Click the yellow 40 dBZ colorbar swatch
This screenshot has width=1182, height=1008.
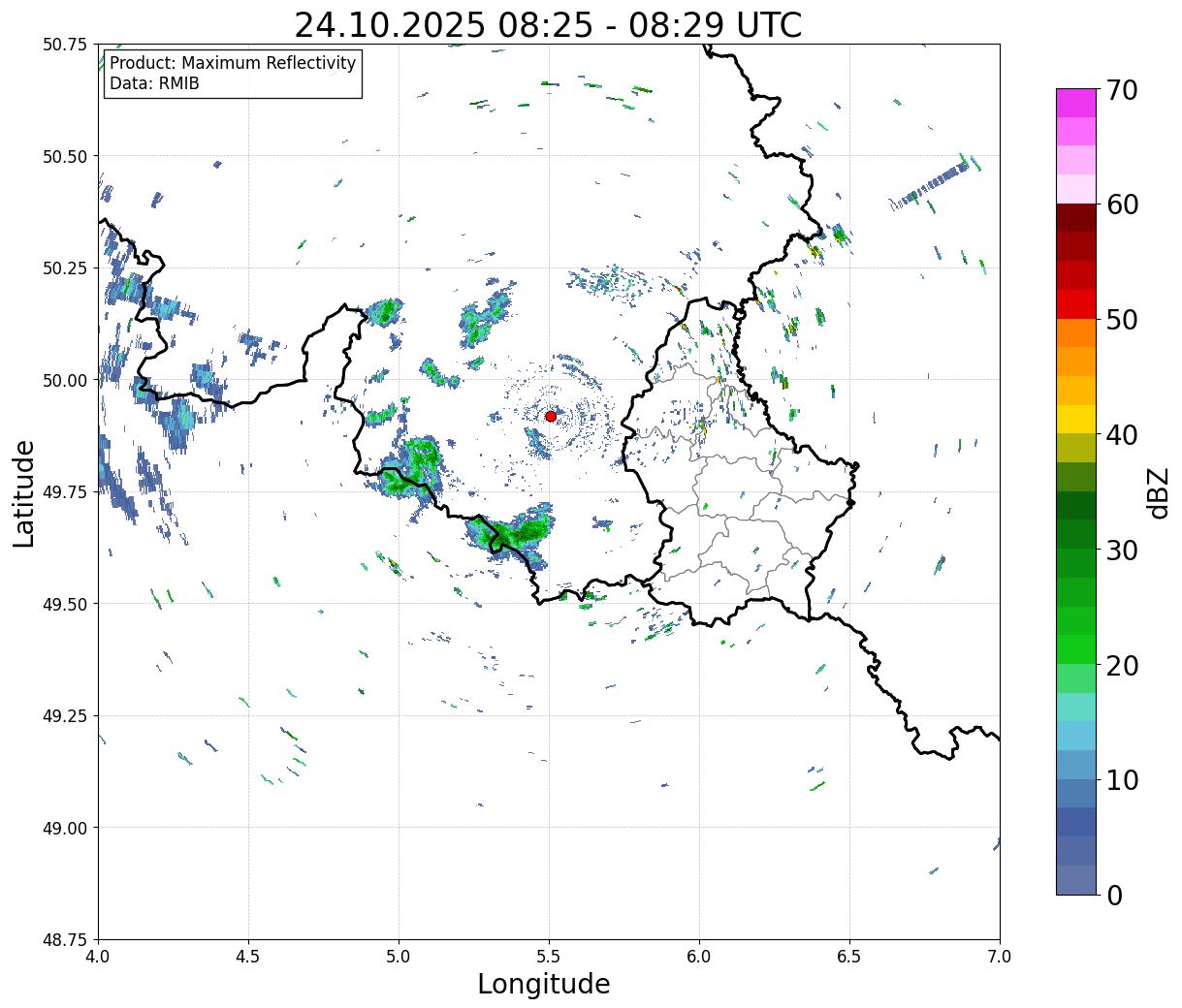[x=1076, y=420]
